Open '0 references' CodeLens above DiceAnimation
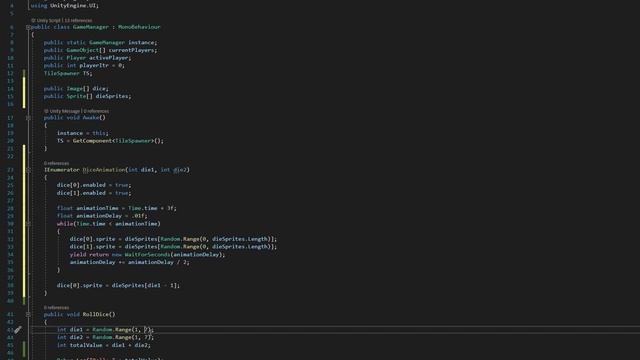 [x=56, y=163]
